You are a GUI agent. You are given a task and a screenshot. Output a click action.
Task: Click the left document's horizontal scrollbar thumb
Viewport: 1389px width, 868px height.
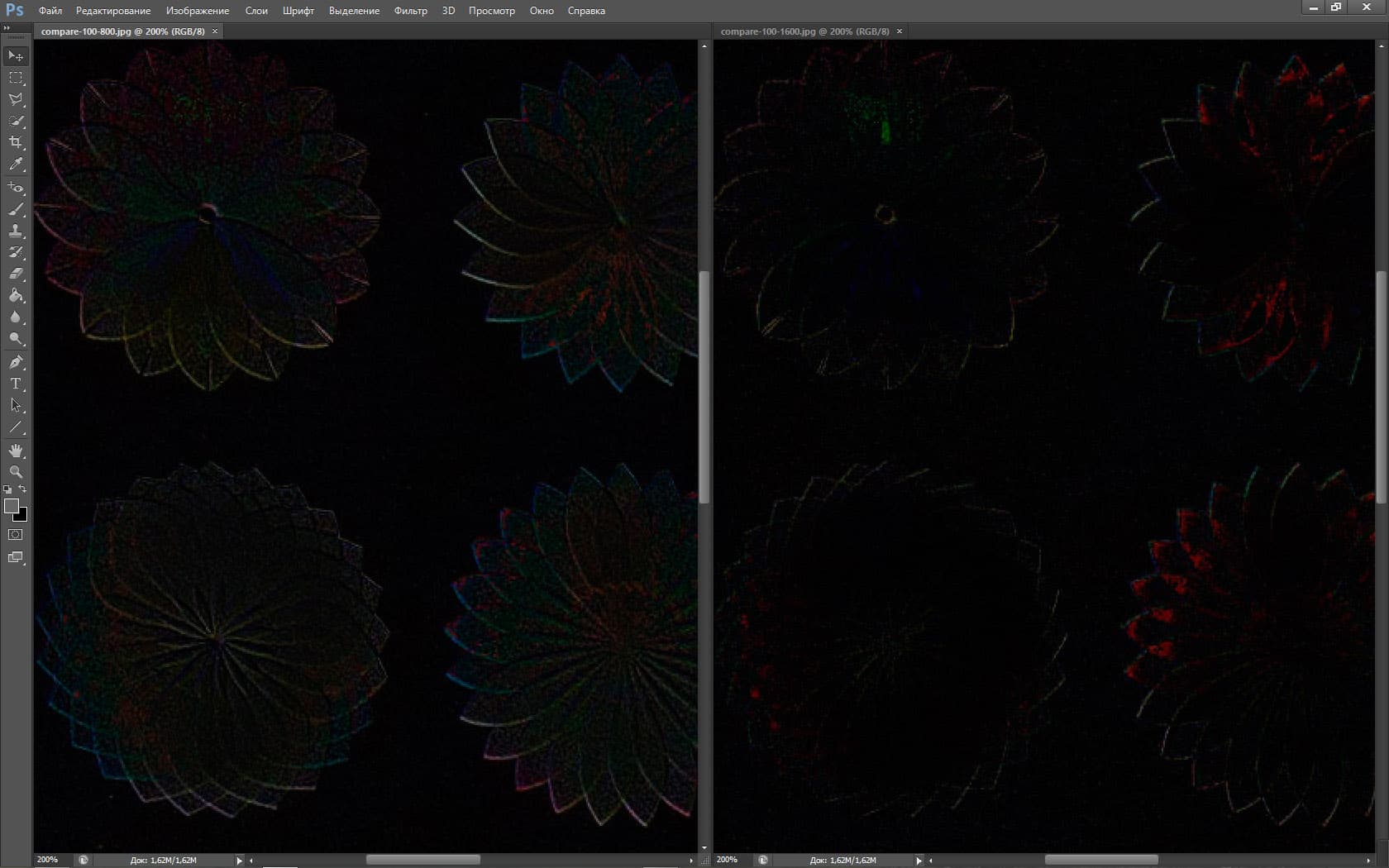(x=423, y=860)
